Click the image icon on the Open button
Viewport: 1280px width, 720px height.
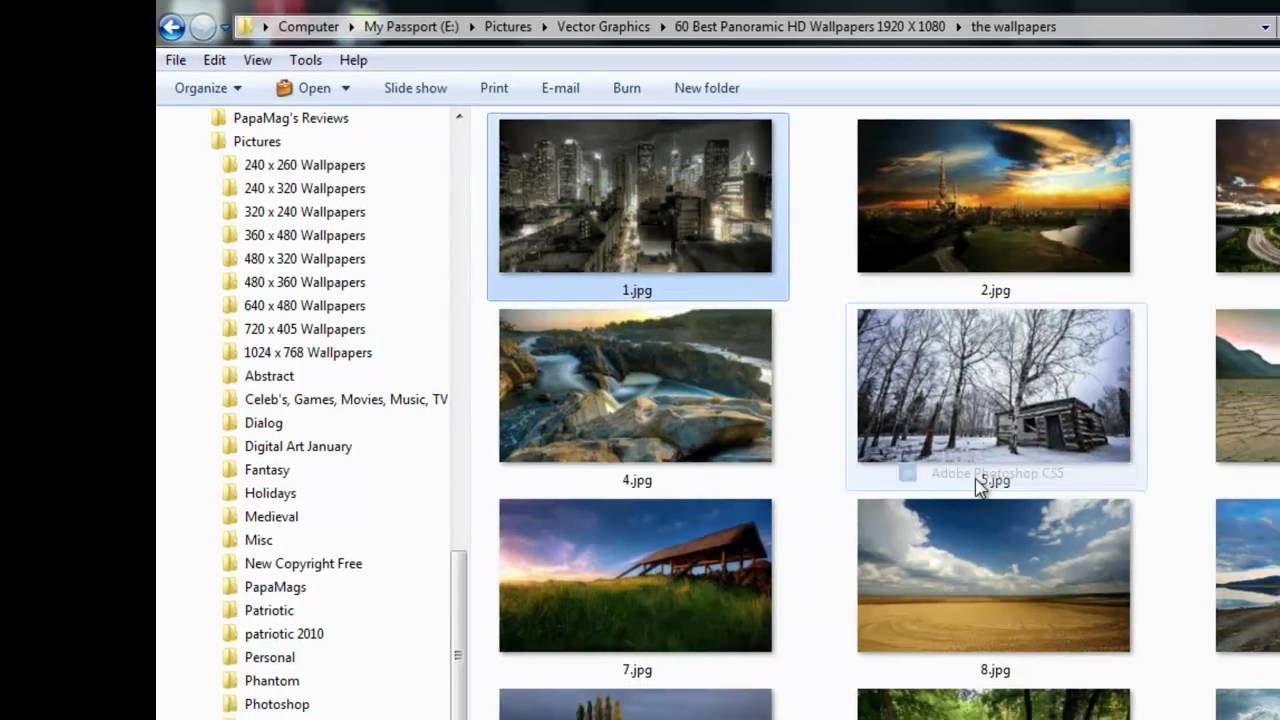tap(284, 88)
